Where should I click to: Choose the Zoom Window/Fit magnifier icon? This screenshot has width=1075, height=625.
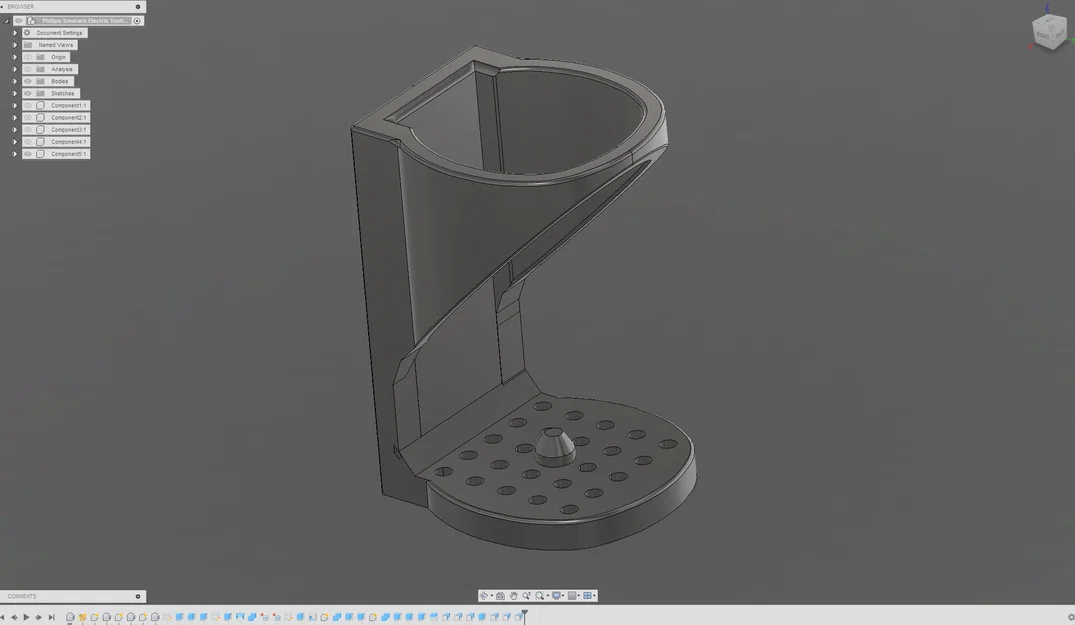[x=540, y=596]
